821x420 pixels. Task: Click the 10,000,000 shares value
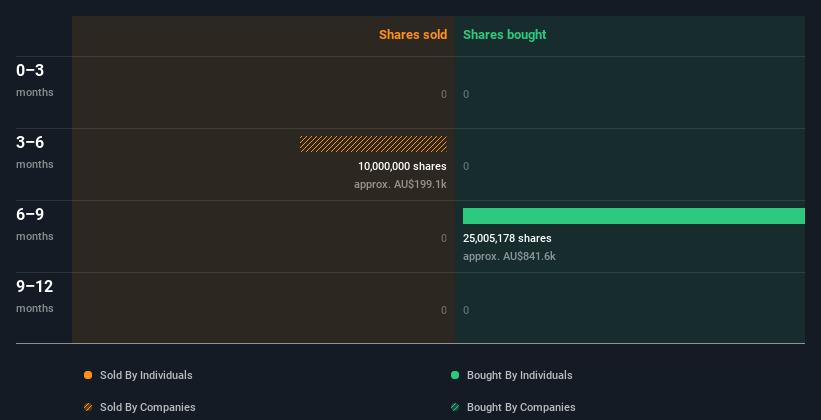402,167
